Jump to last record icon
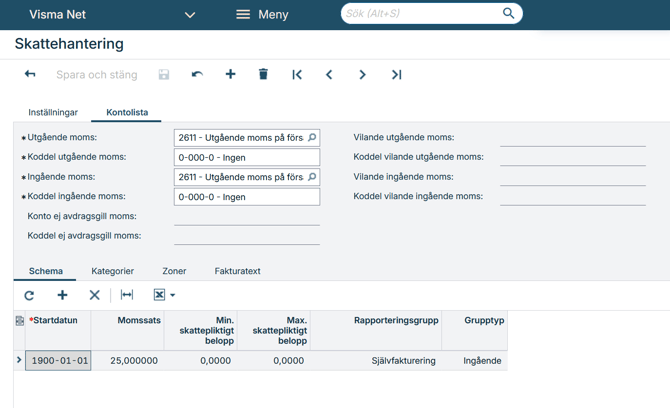The image size is (670, 408). coord(396,75)
